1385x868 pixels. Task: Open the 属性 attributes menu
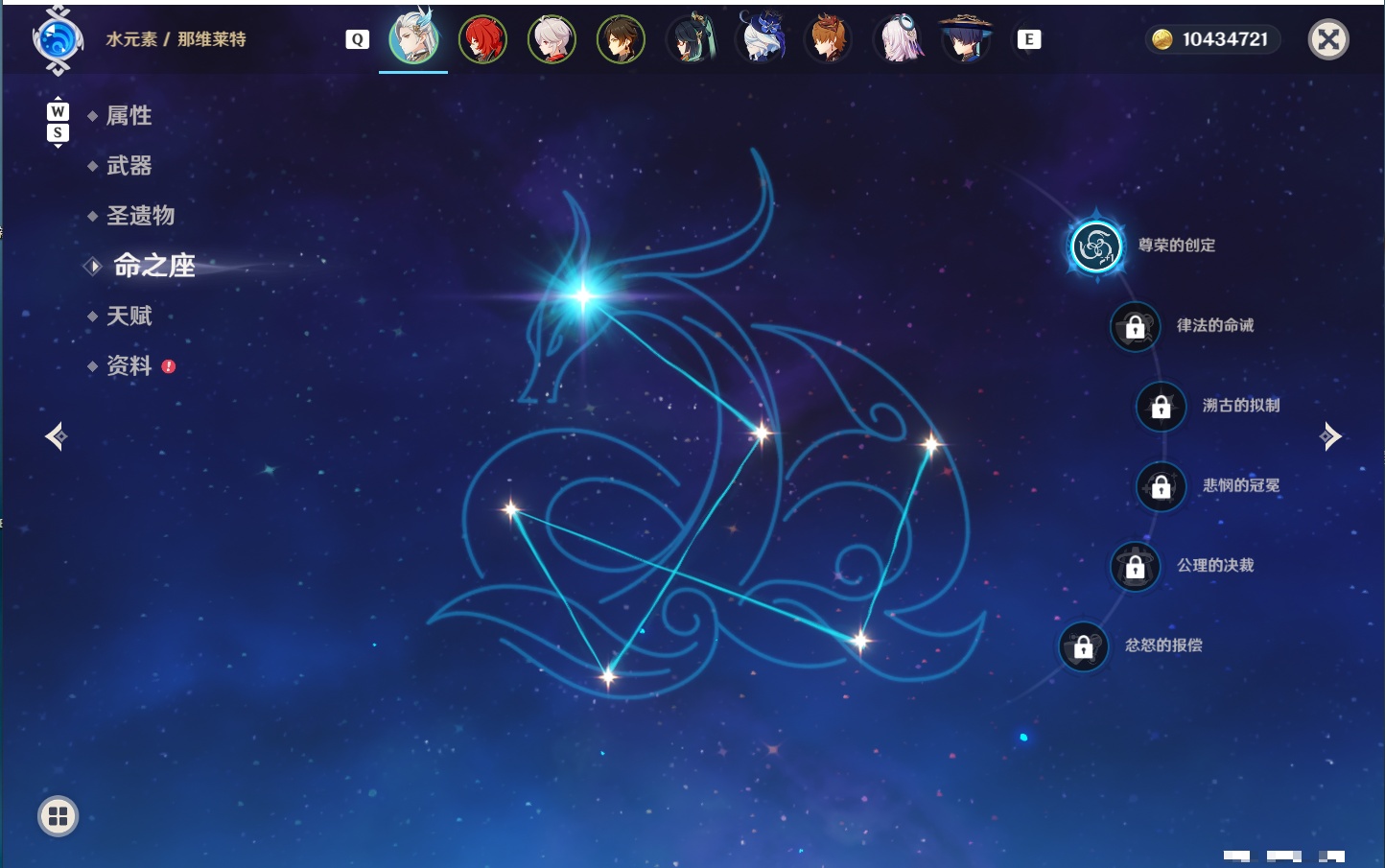129,116
